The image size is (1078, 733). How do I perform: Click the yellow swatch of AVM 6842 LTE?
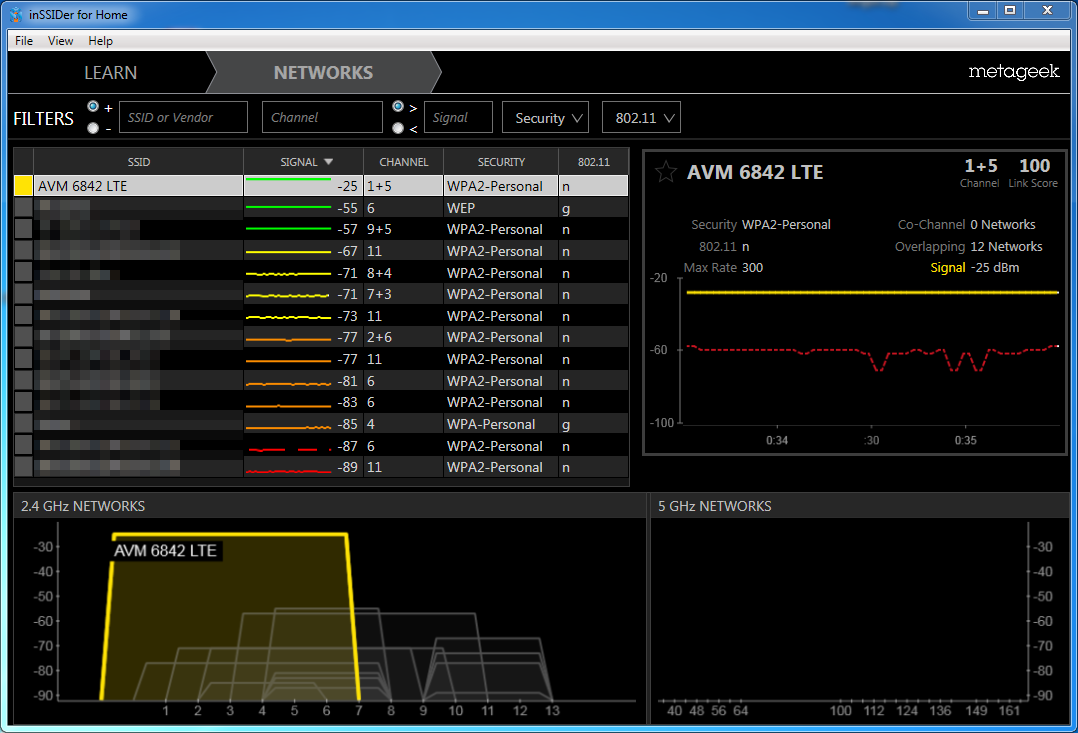tap(23, 186)
